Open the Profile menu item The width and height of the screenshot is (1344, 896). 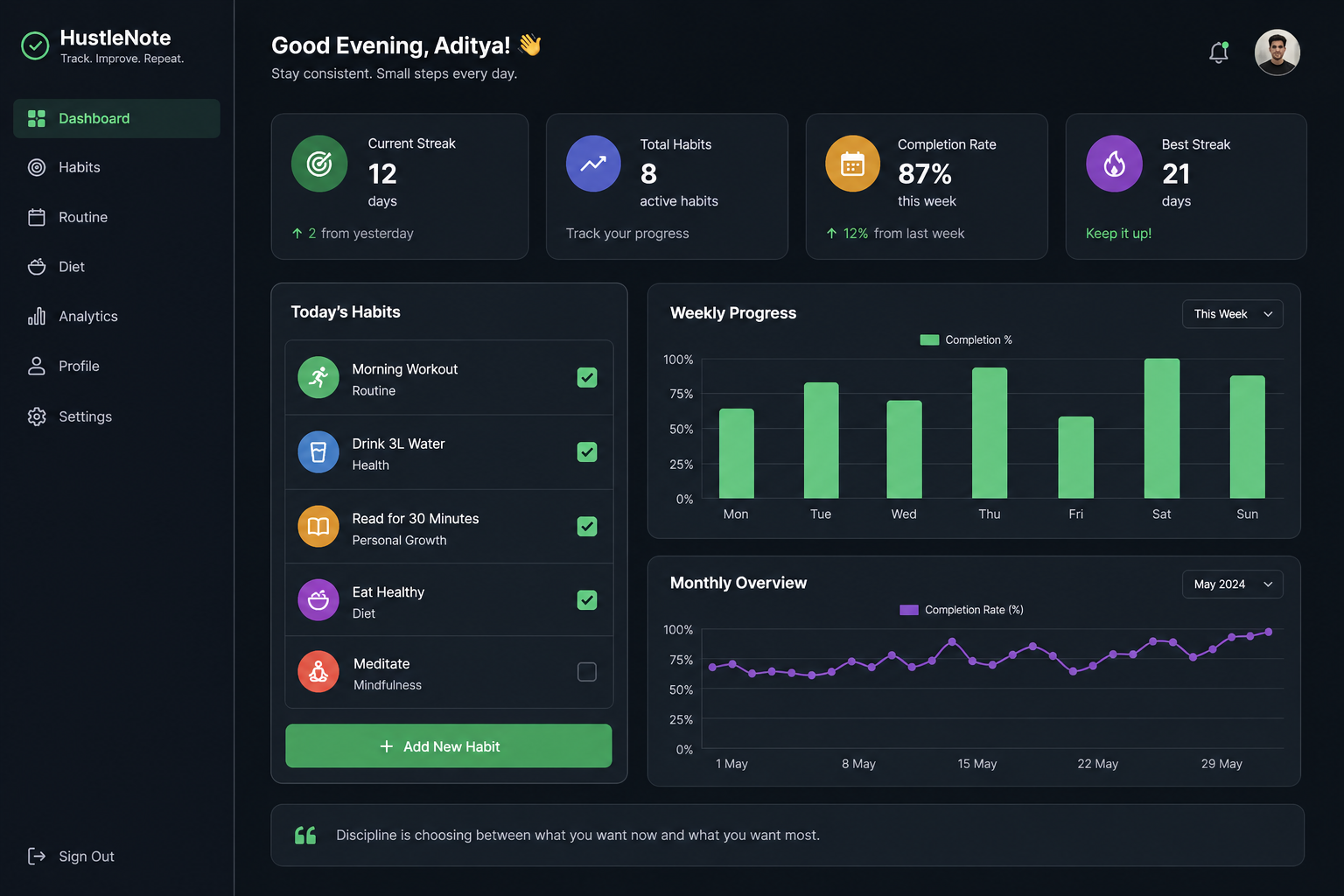coord(116,366)
